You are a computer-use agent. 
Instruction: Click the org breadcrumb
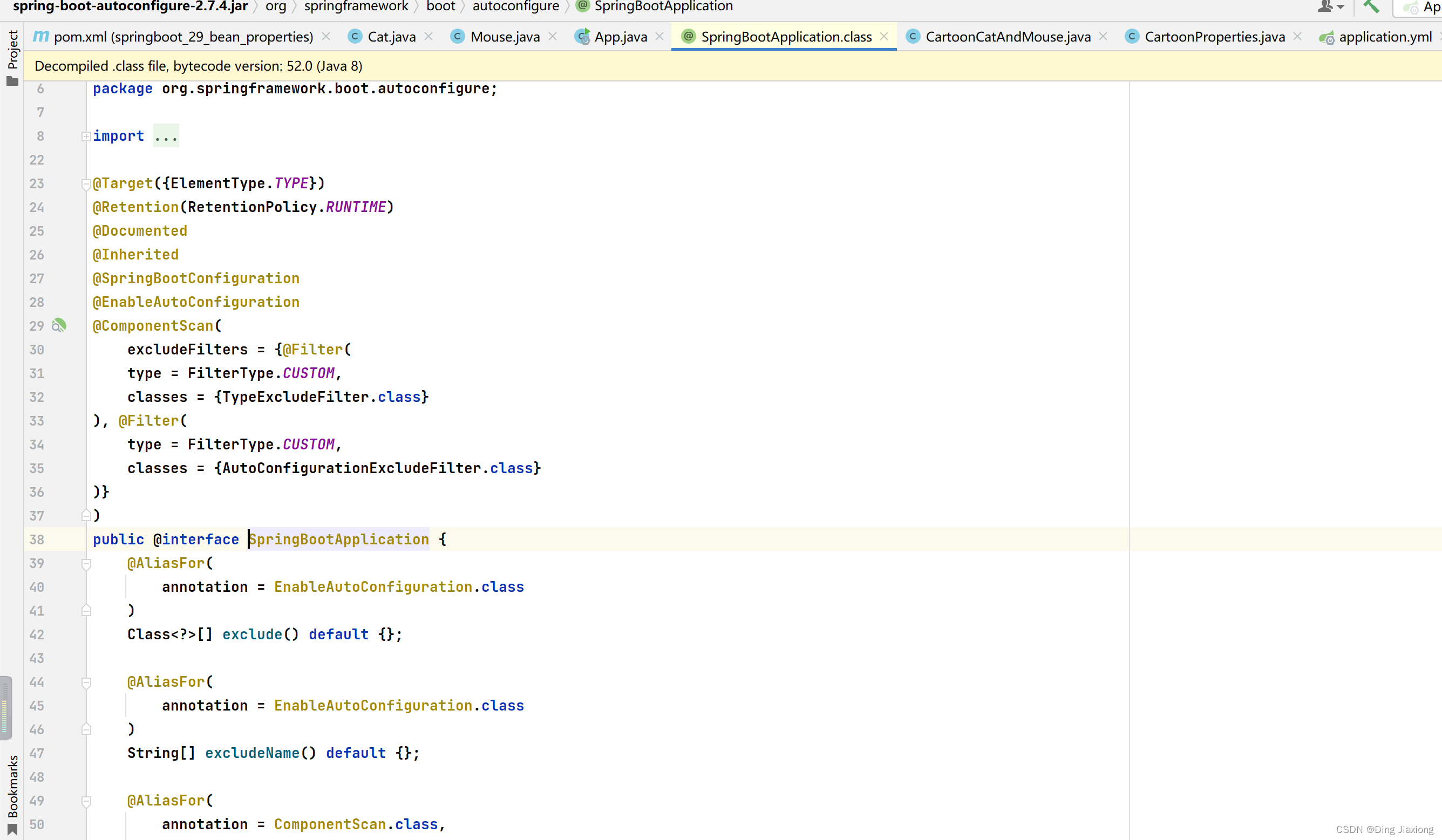[x=276, y=6]
